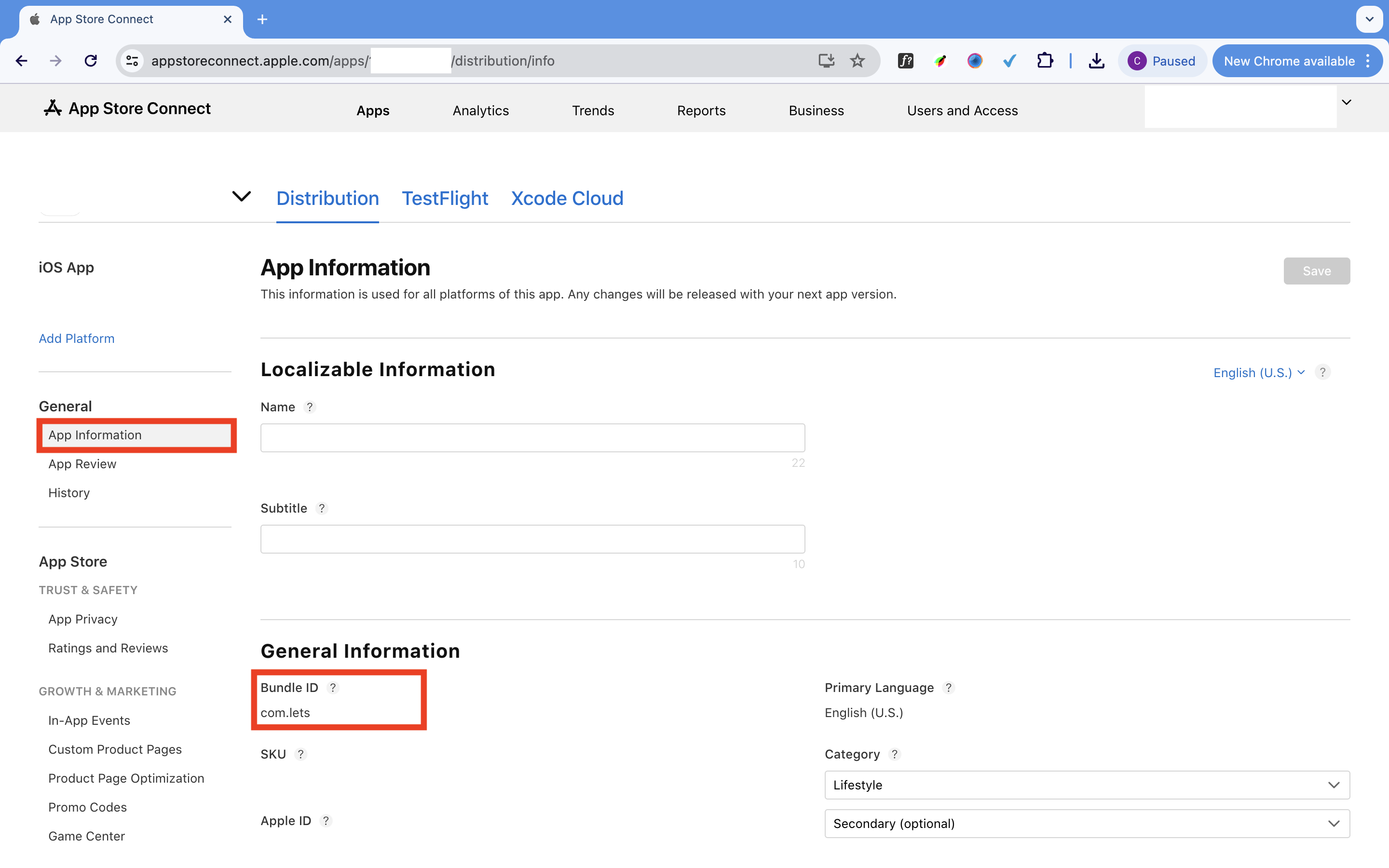Open the English (U.S.) localization dropdown
1389x868 pixels.
click(x=1259, y=373)
